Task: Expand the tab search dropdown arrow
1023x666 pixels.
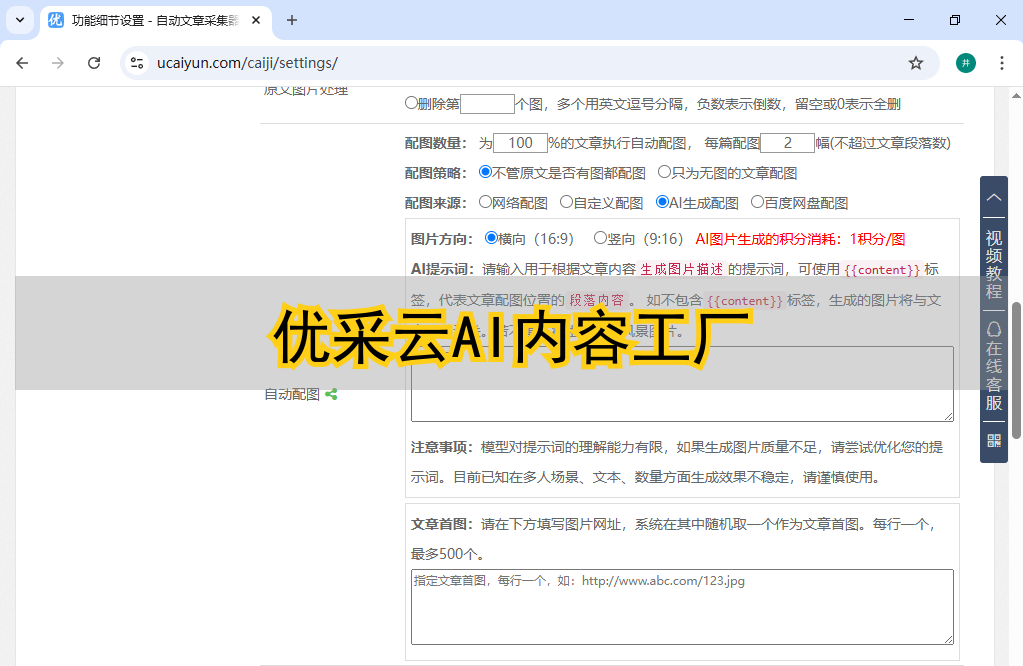Action: [19, 20]
